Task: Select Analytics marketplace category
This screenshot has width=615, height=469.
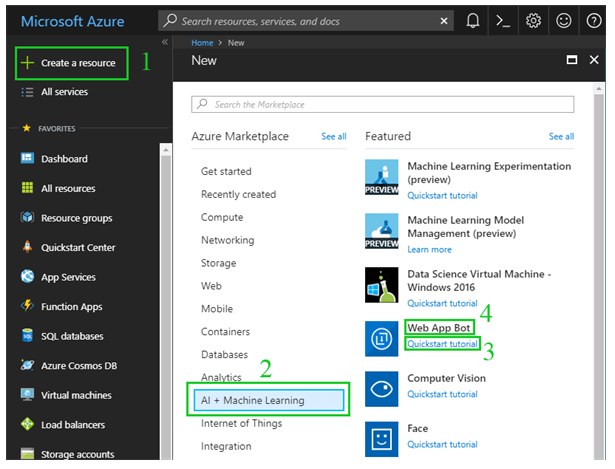Action: 221,377
